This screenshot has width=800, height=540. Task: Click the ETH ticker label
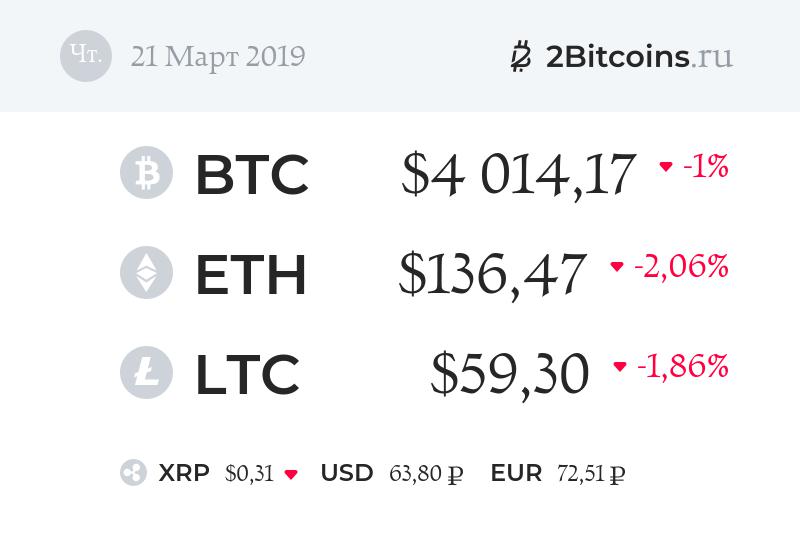click(250, 274)
